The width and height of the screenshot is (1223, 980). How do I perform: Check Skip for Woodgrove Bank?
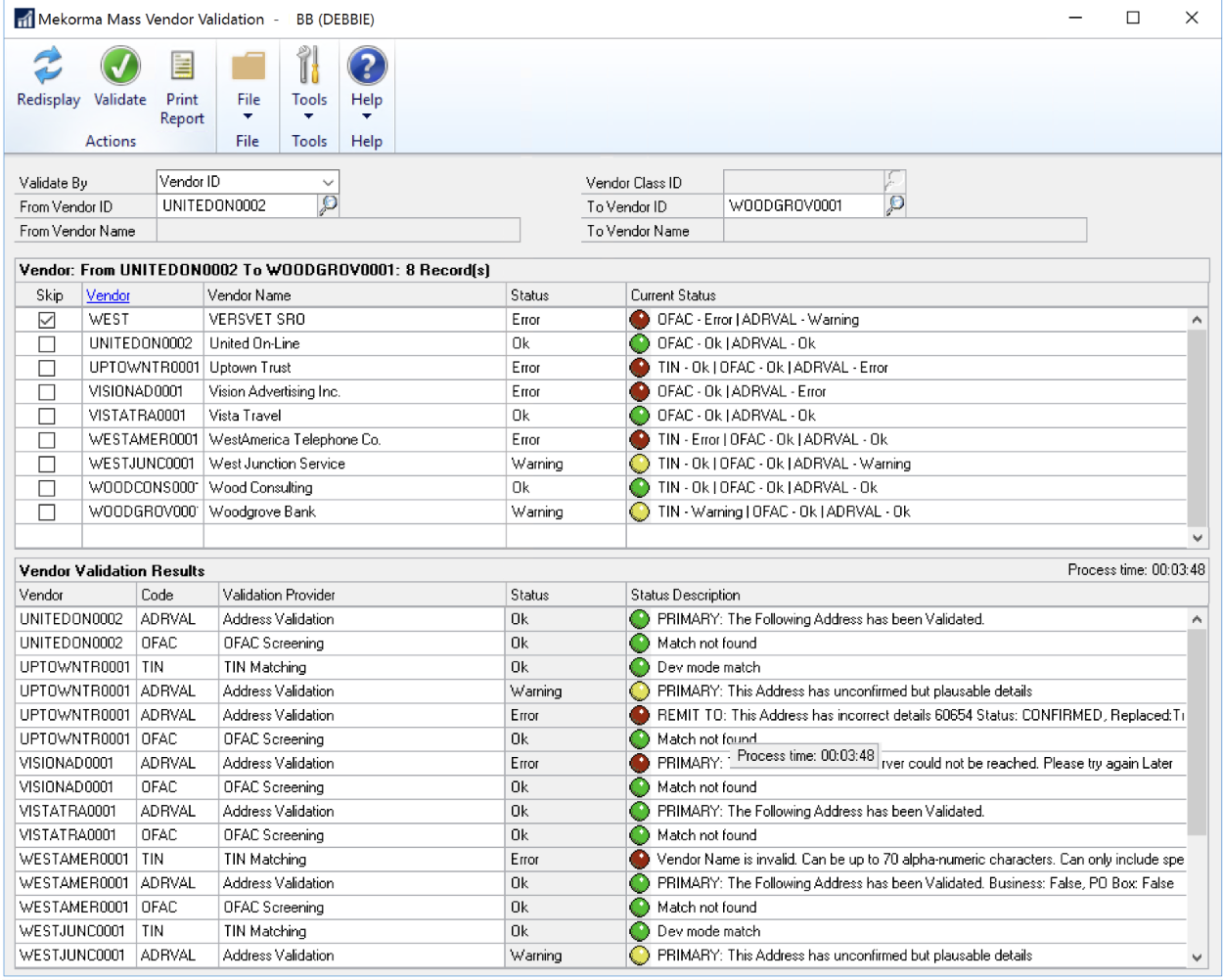coord(47,512)
